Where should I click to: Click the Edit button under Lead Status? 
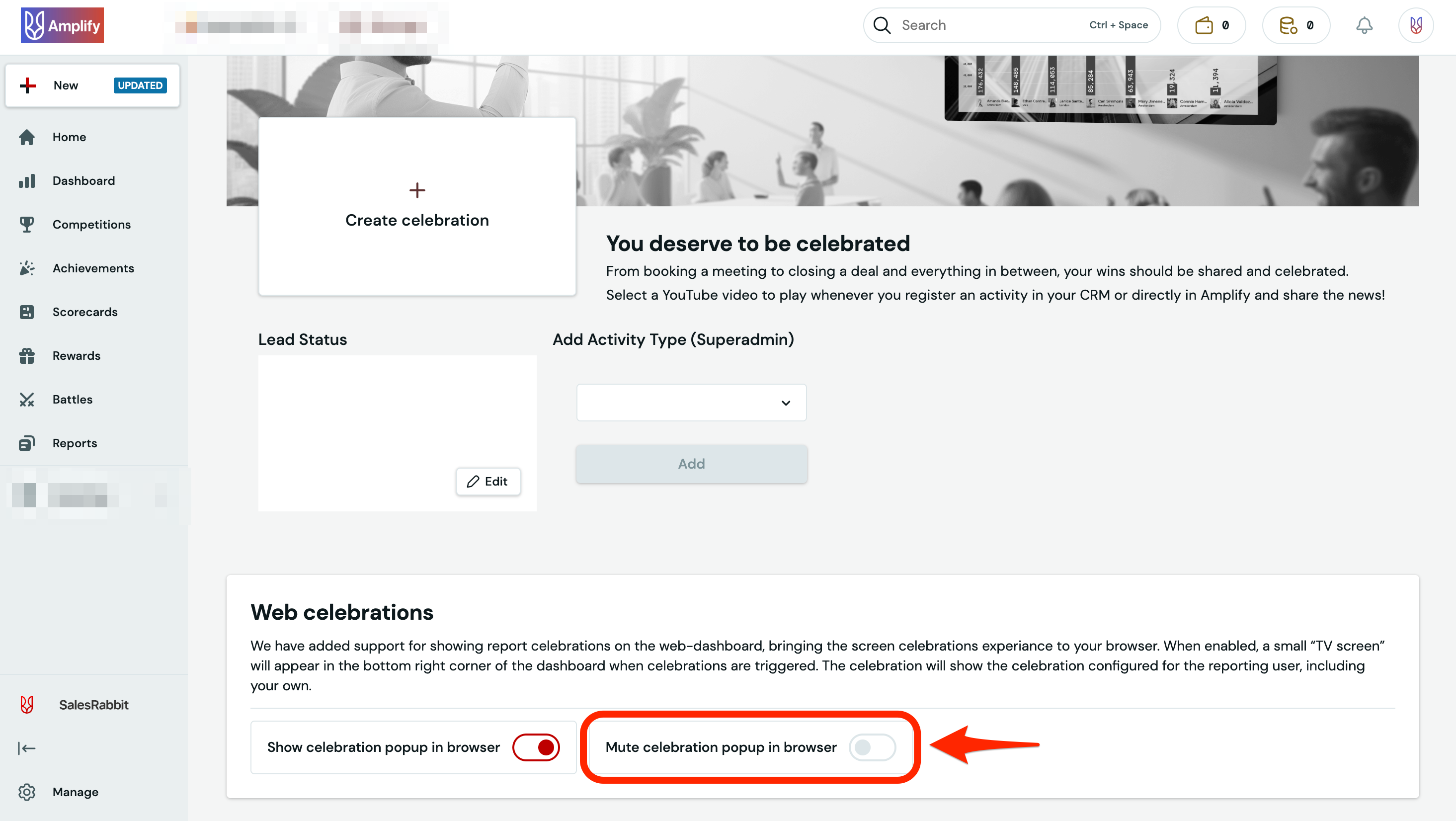click(488, 481)
